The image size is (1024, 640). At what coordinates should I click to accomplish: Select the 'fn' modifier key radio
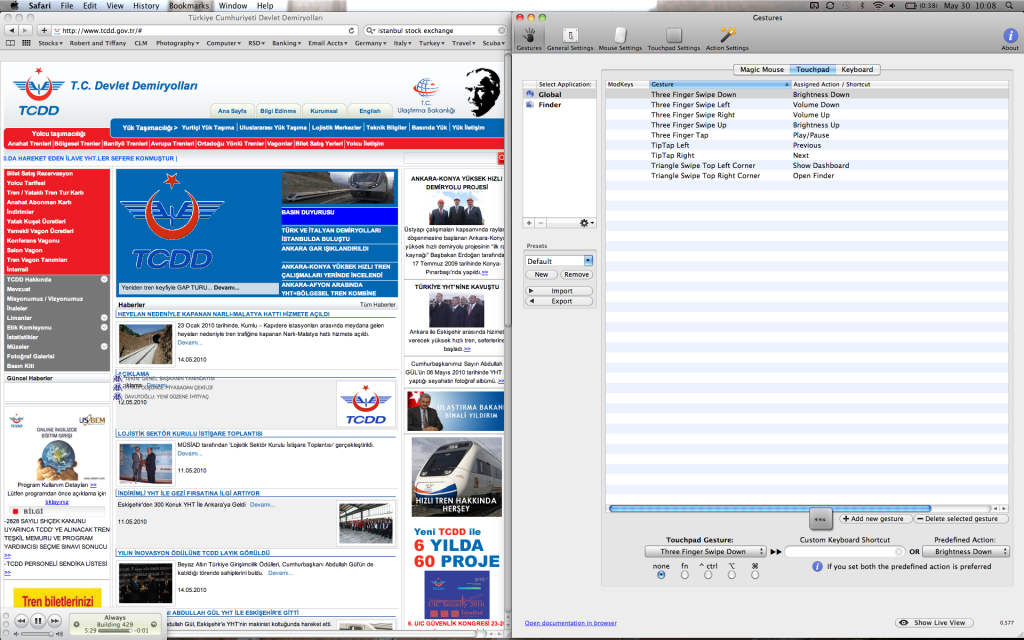(684, 575)
